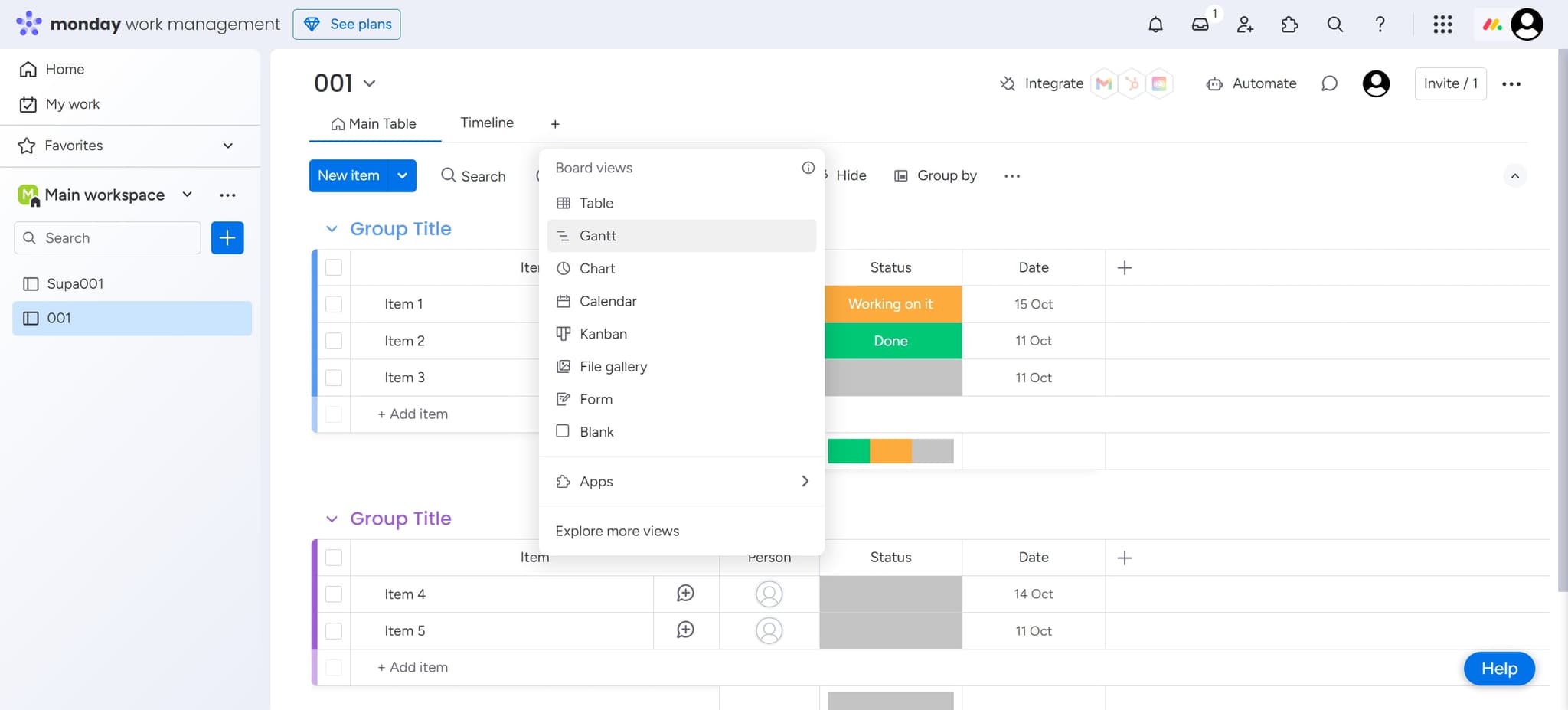Open the 001 board title dropdown
Viewport: 1568px width, 710px height.
(x=371, y=83)
